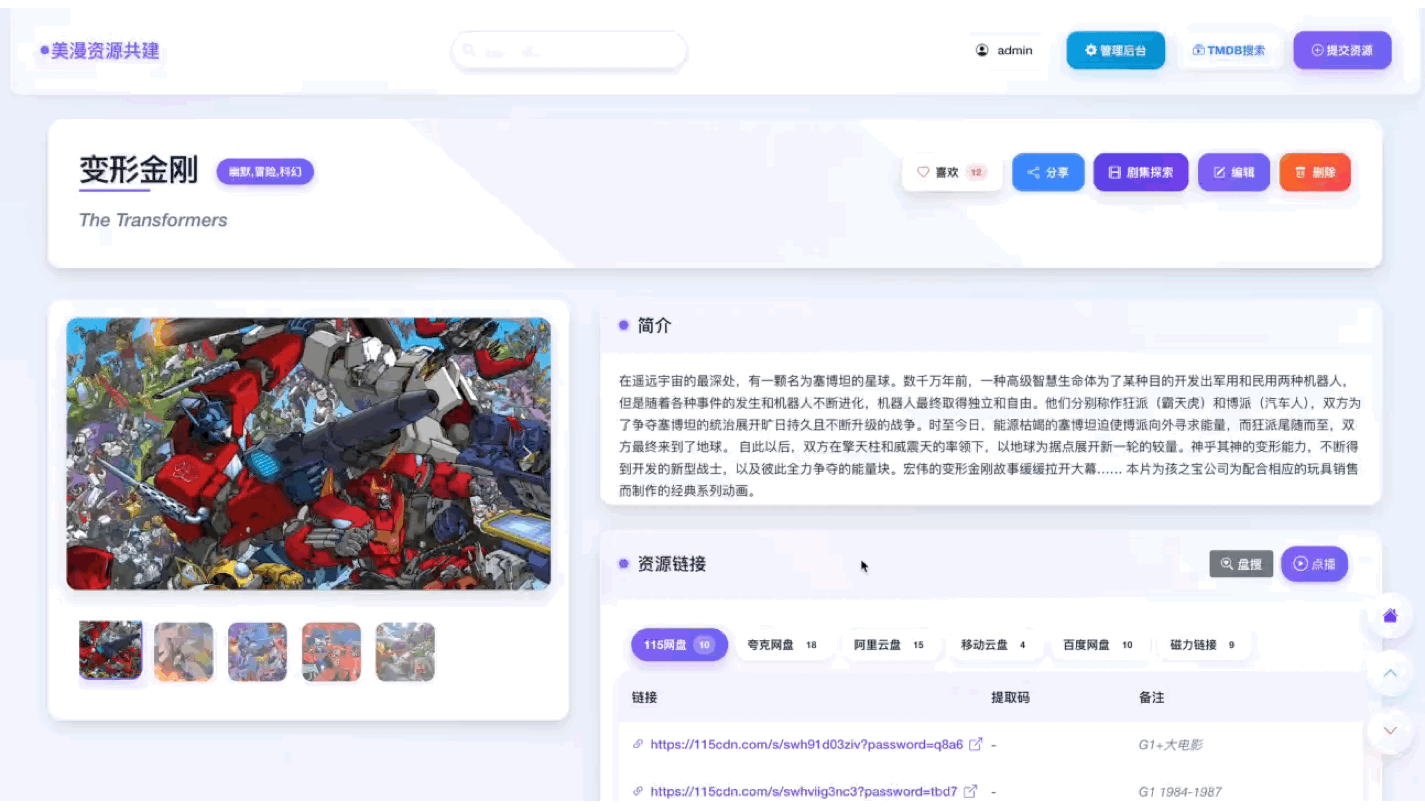Go home via 美漫资源共建 logo
1425x808 pixels.
100,50
